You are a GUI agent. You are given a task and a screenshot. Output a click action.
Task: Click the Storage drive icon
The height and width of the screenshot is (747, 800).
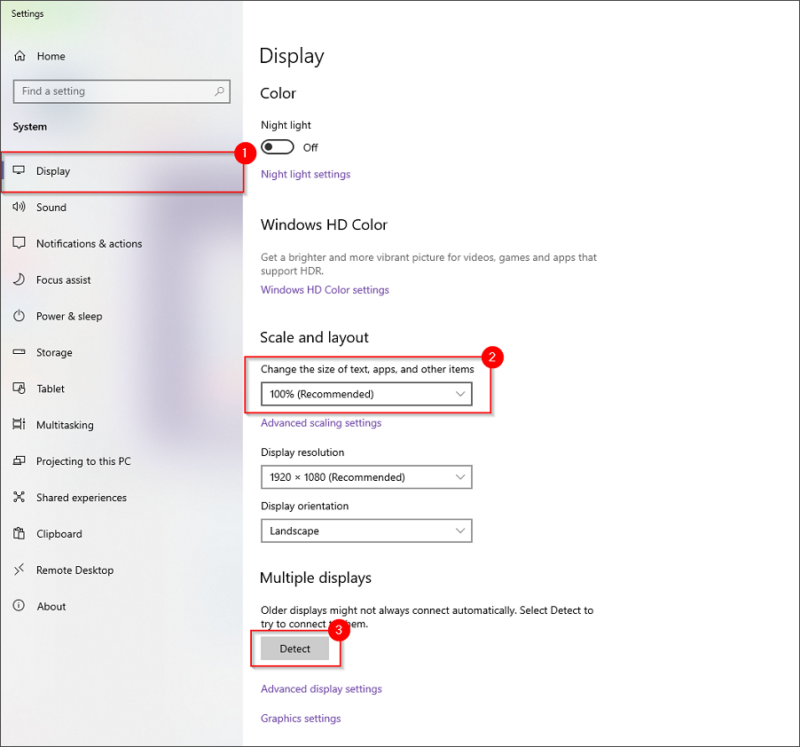pyautogui.click(x=19, y=352)
